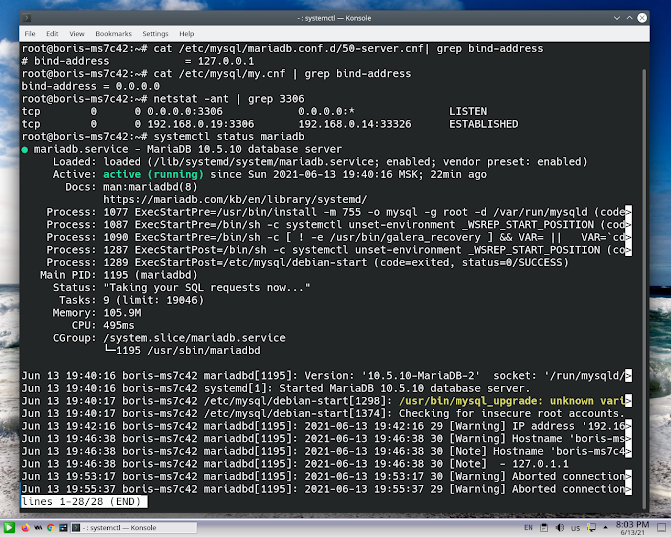Expand hidden system tray icons arrow
Image resolution: width=671 pixels, height=537 pixels.
(605, 528)
